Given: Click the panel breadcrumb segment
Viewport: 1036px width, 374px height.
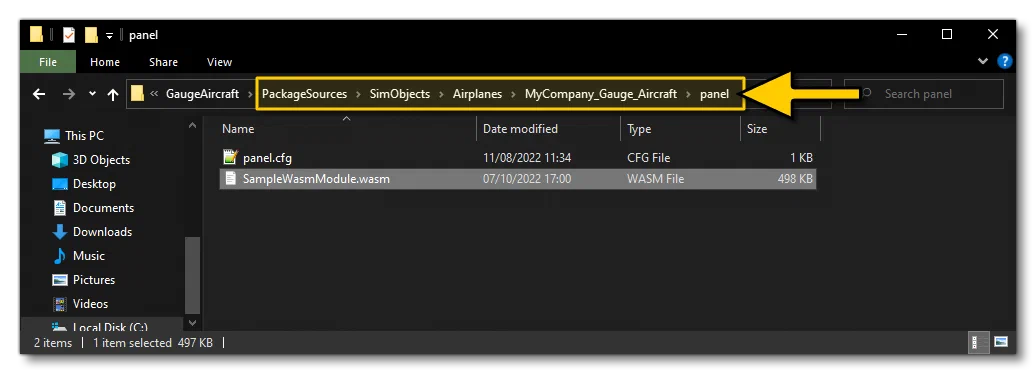Looking at the screenshot, I should click(x=714, y=94).
